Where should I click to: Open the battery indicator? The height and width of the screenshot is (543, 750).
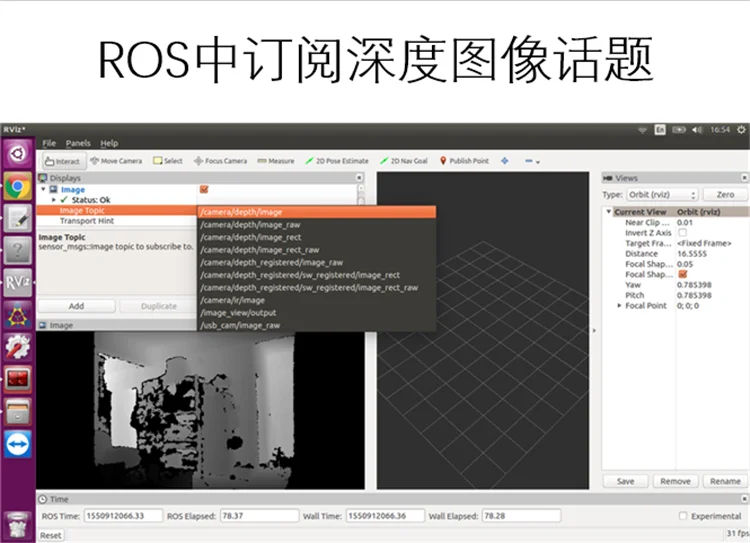(x=679, y=130)
